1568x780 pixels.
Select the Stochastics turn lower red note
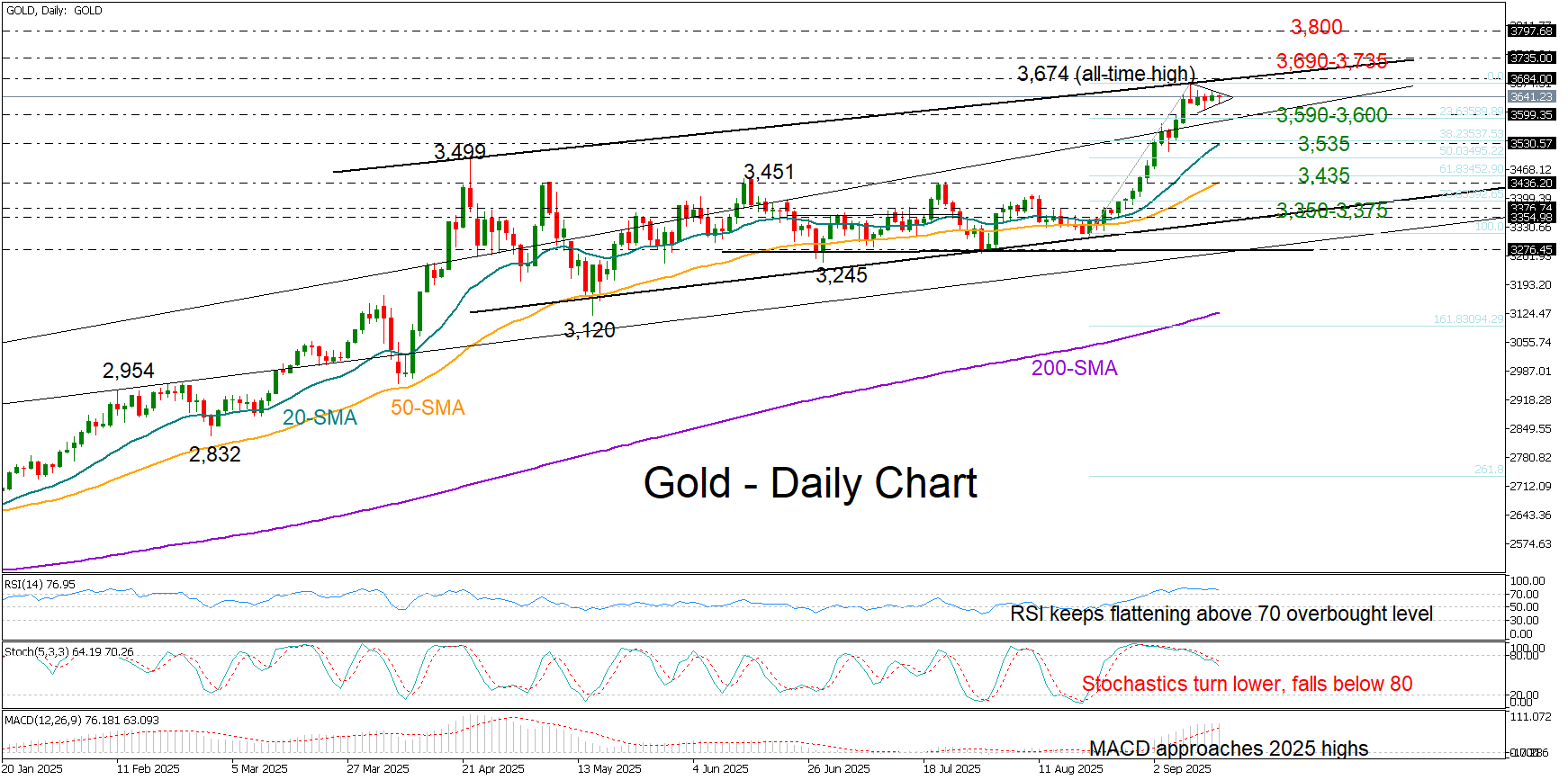1247,684
